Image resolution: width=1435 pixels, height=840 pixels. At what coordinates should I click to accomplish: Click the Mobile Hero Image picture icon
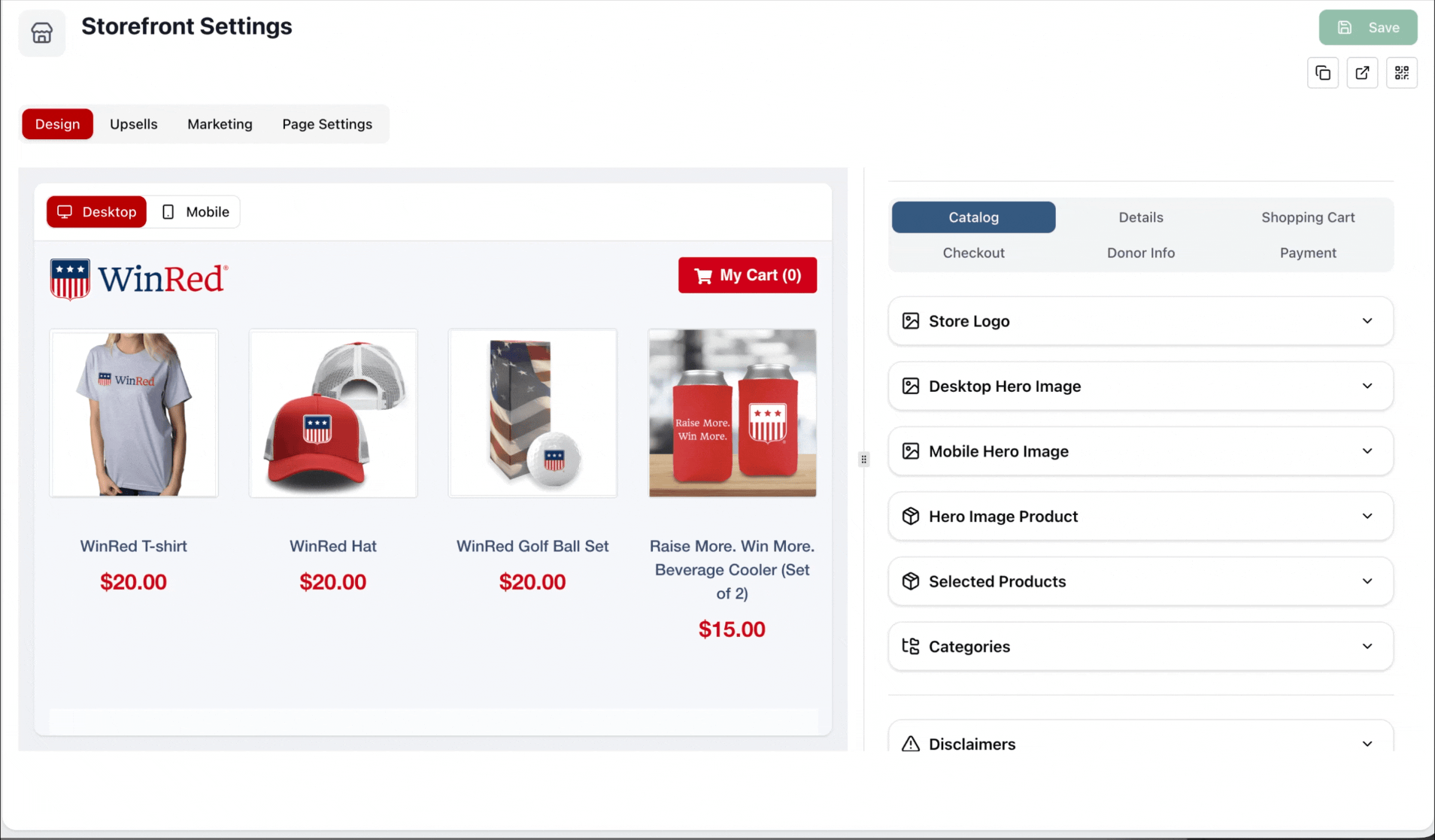911,451
